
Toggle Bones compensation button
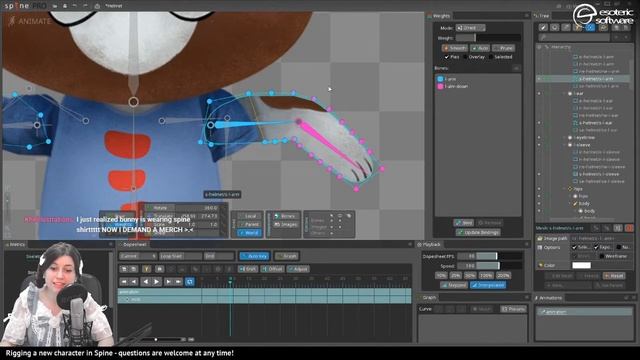pyautogui.click(x=285, y=216)
